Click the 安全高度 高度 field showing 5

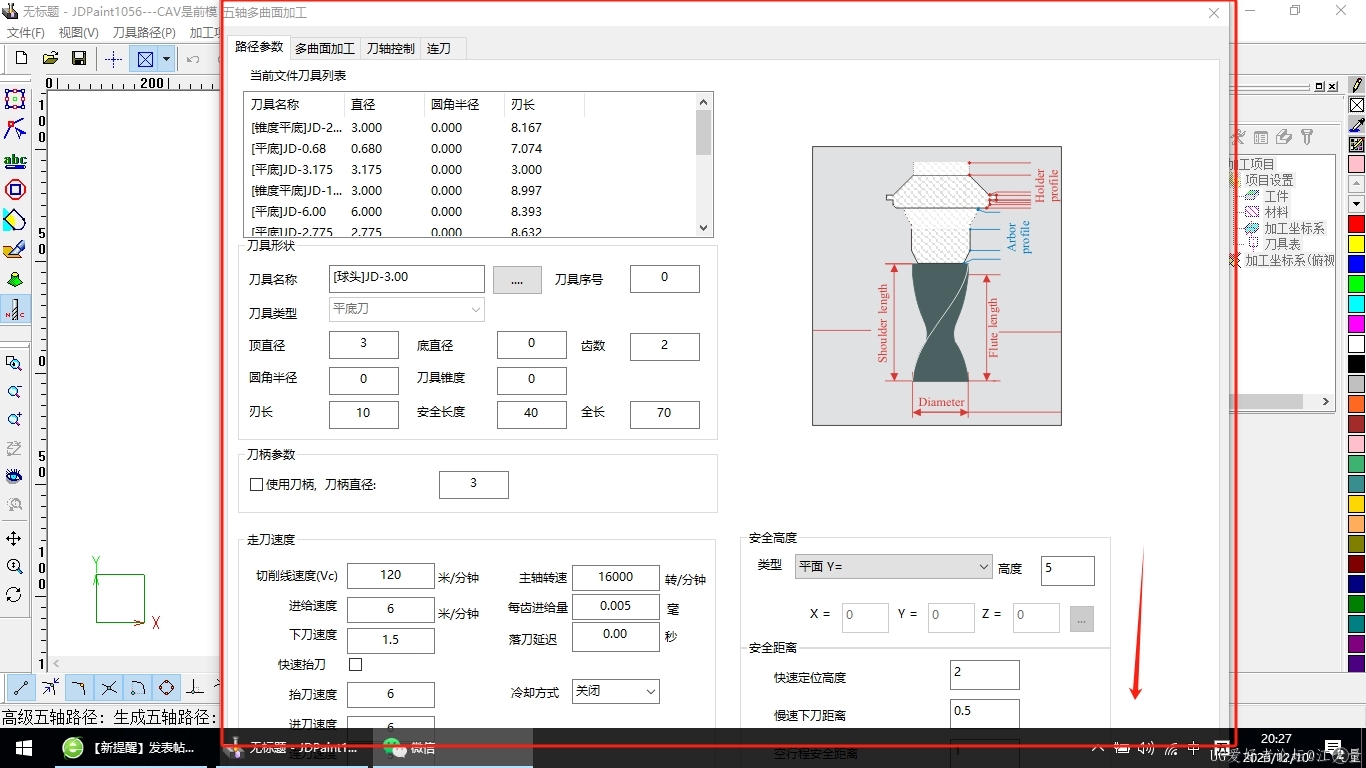[1068, 570]
